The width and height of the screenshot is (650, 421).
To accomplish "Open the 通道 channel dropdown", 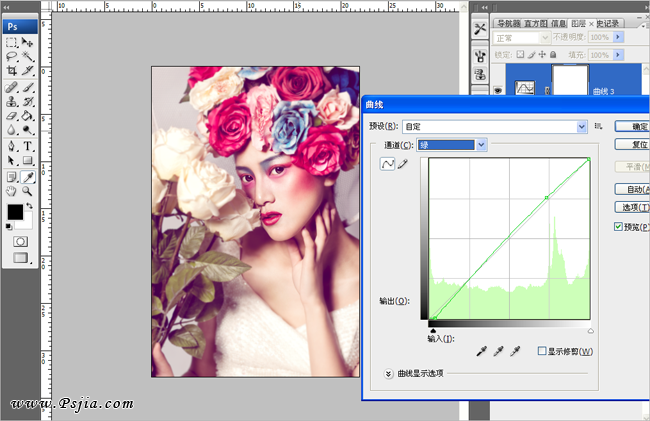I will click(481, 145).
